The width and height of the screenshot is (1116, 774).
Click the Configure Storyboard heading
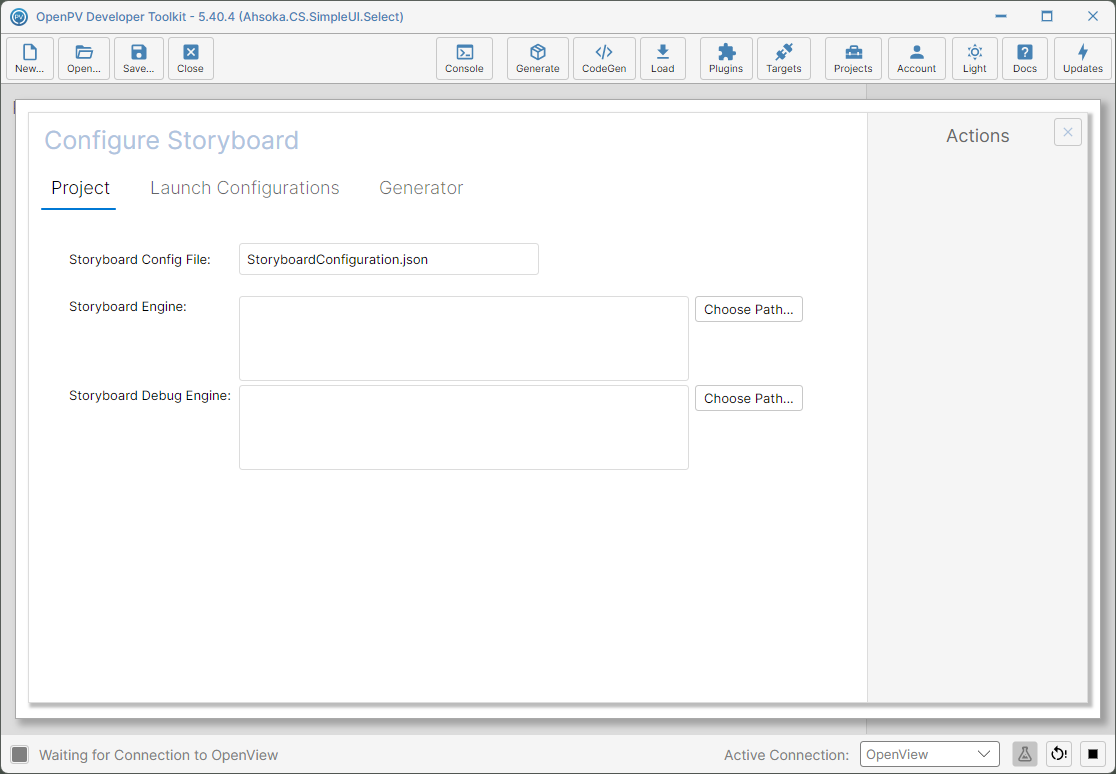click(172, 140)
